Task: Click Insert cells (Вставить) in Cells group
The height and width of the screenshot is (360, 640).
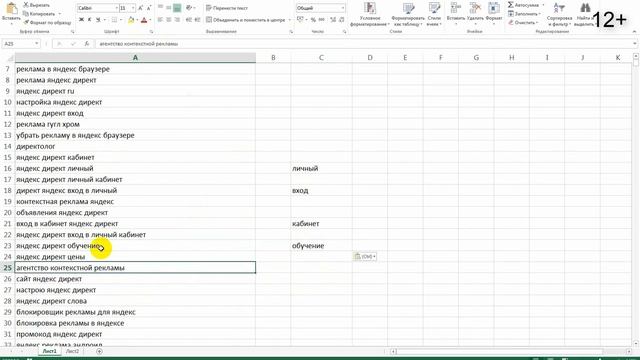Action: (x=456, y=12)
